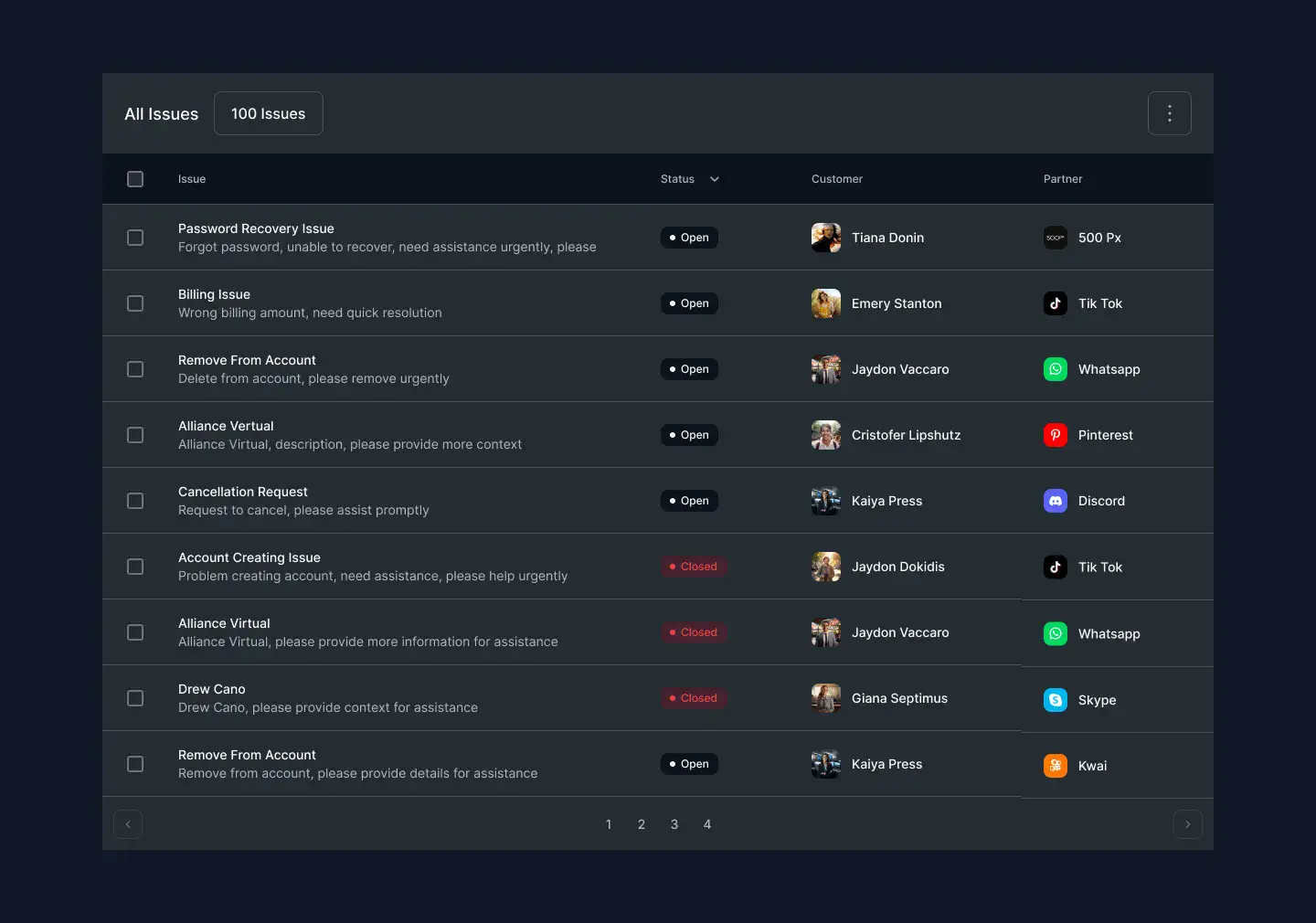
Task: Check the Billing Issue row
Action: (x=135, y=303)
